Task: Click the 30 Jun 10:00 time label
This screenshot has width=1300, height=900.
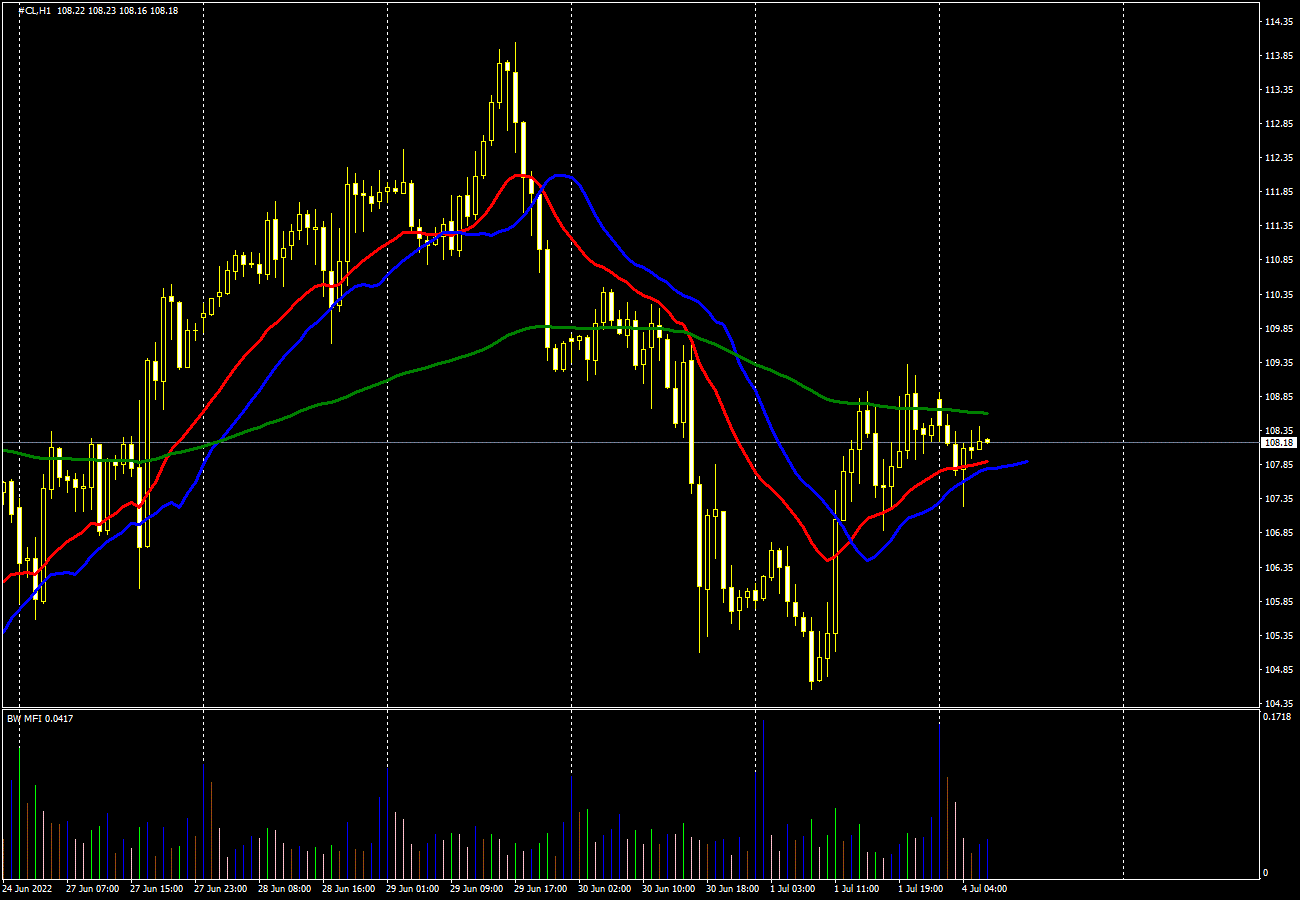Action: click(668, 888)
